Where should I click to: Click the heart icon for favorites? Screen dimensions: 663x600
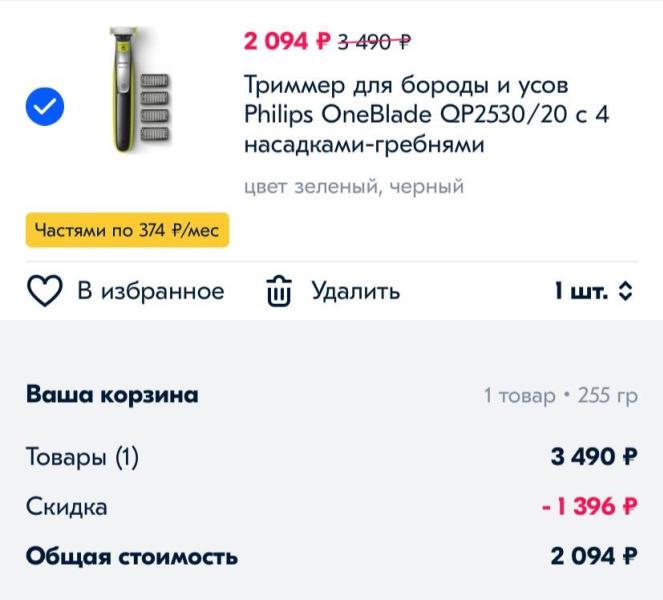pyautogui.click(x=44, y=292)
